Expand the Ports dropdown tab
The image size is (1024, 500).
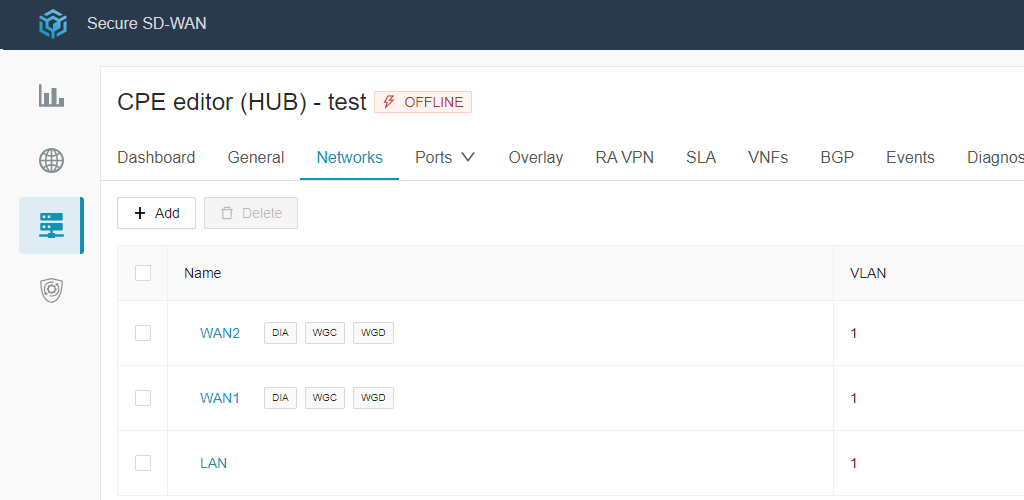pyautogui.click(x=445, y=157)
